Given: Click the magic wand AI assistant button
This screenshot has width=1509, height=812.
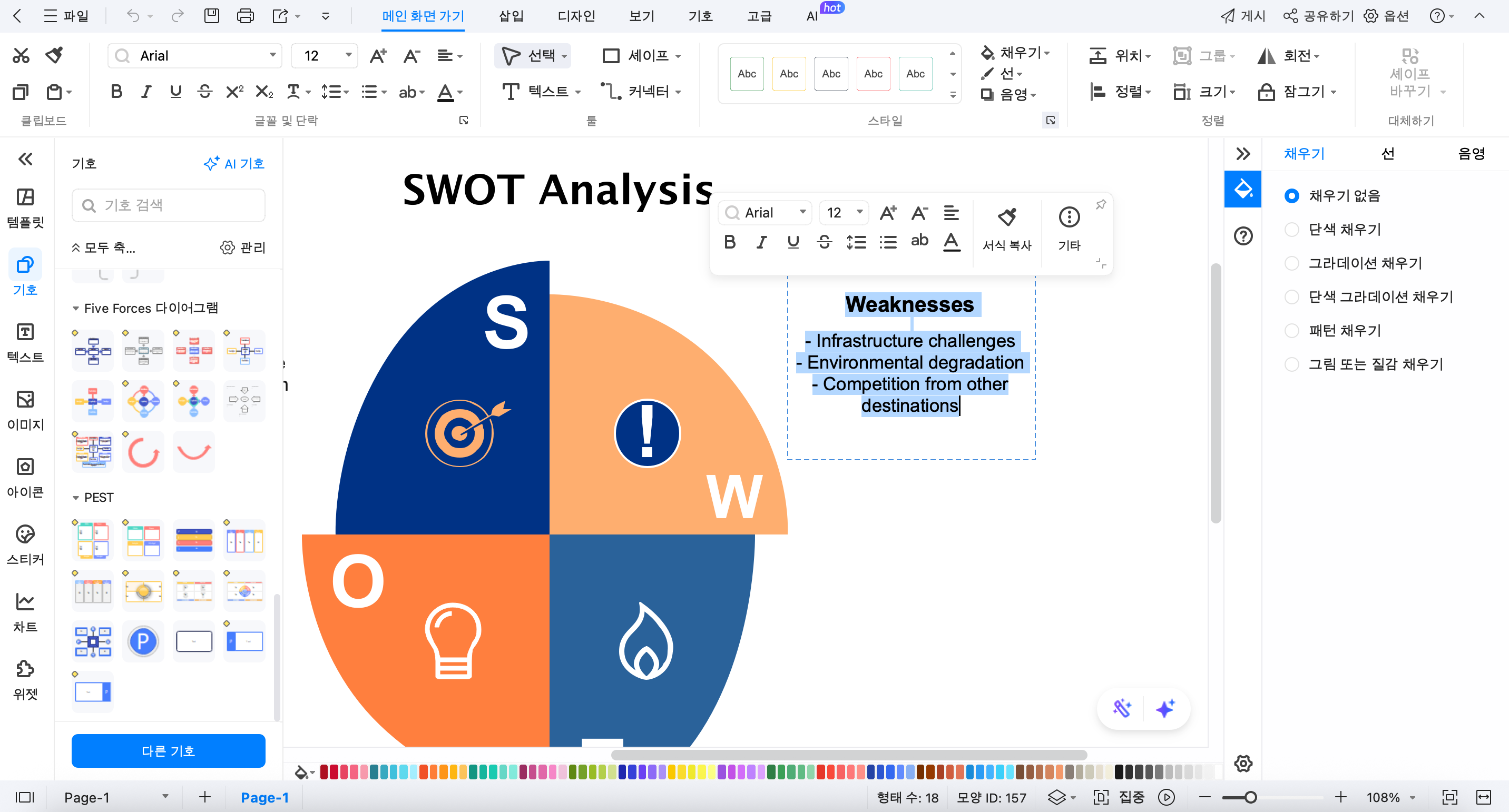Looking at the screenshot, I should 1121,708.
